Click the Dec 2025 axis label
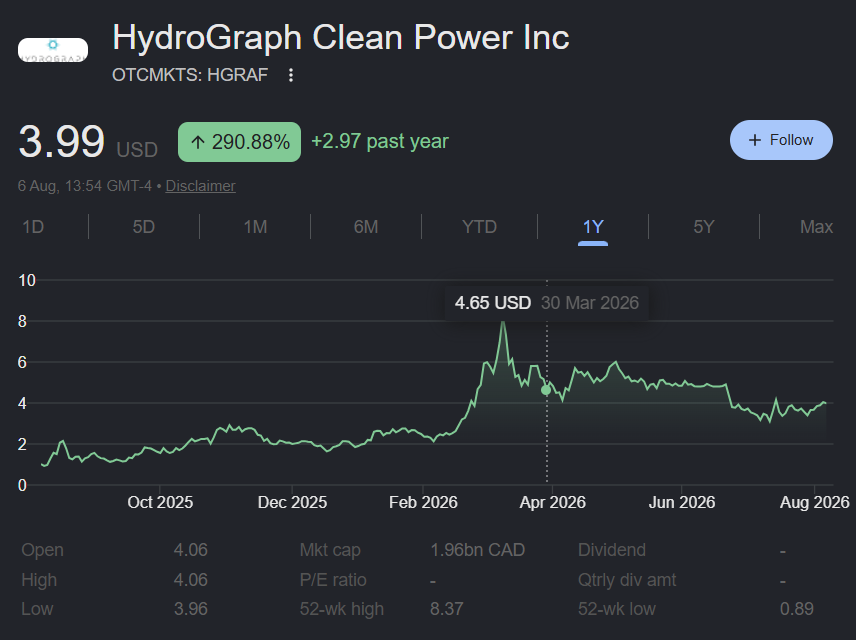The width and height of the screenshot is (856, 640). (x=292, y=502)
